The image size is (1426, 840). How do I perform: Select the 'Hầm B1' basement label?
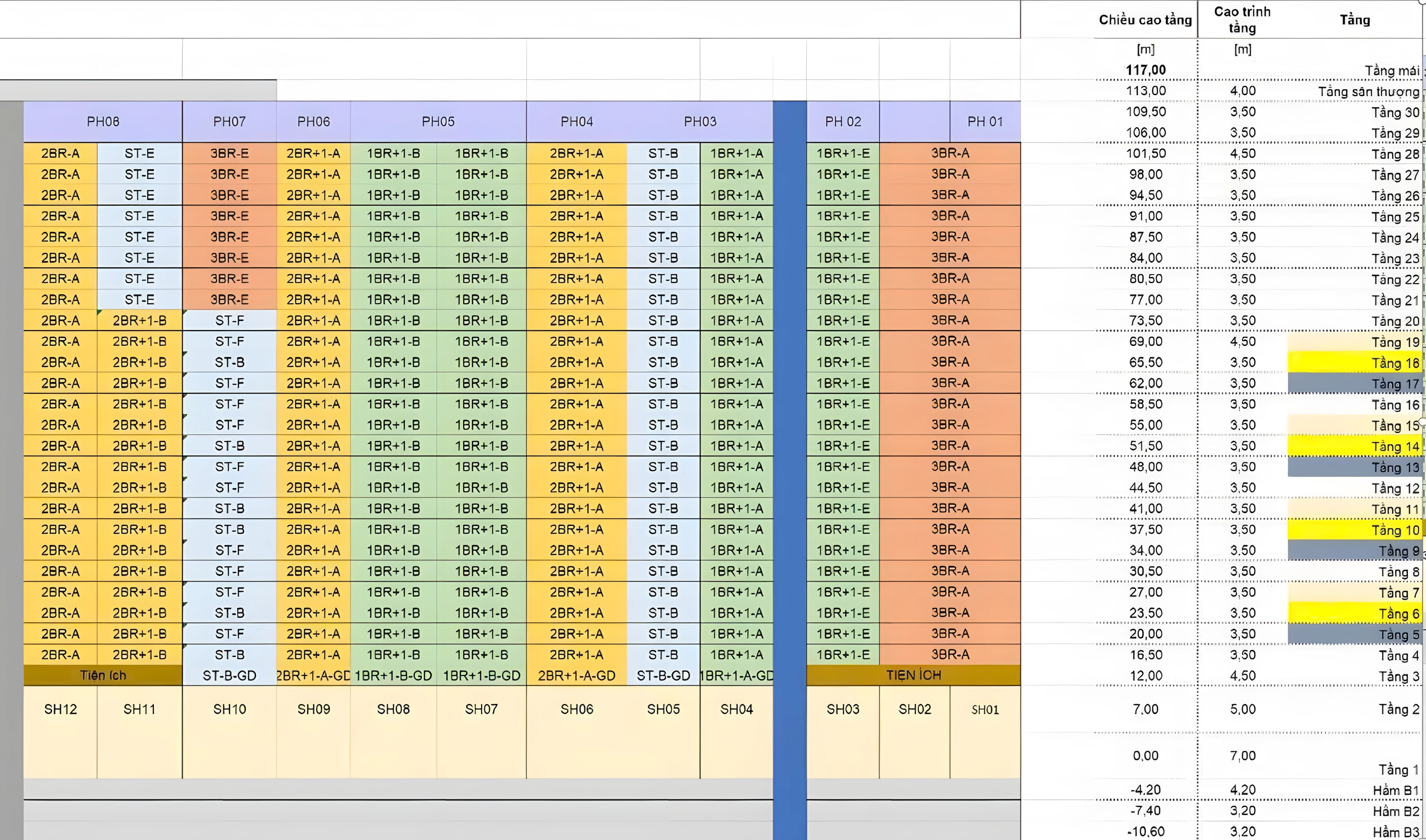[x=1395, y=790]
